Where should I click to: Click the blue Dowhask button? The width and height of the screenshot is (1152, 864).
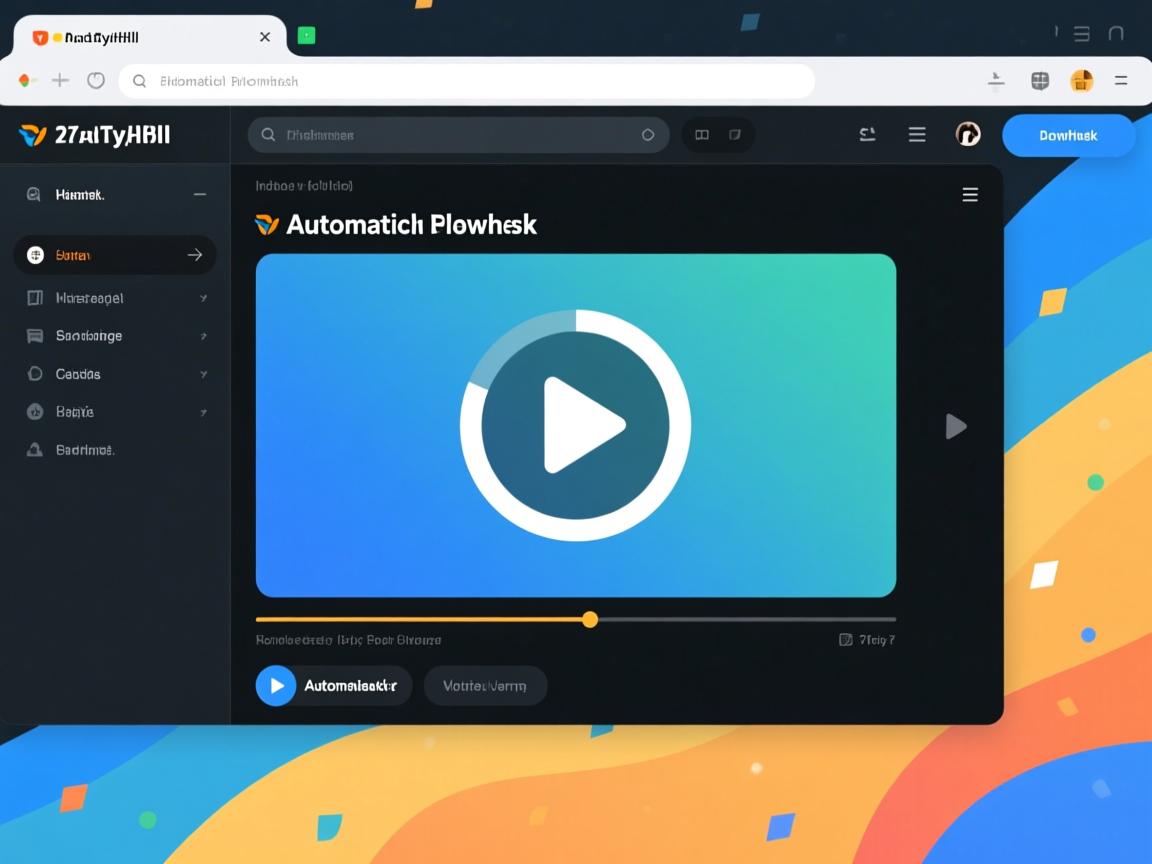point(1068,135)
